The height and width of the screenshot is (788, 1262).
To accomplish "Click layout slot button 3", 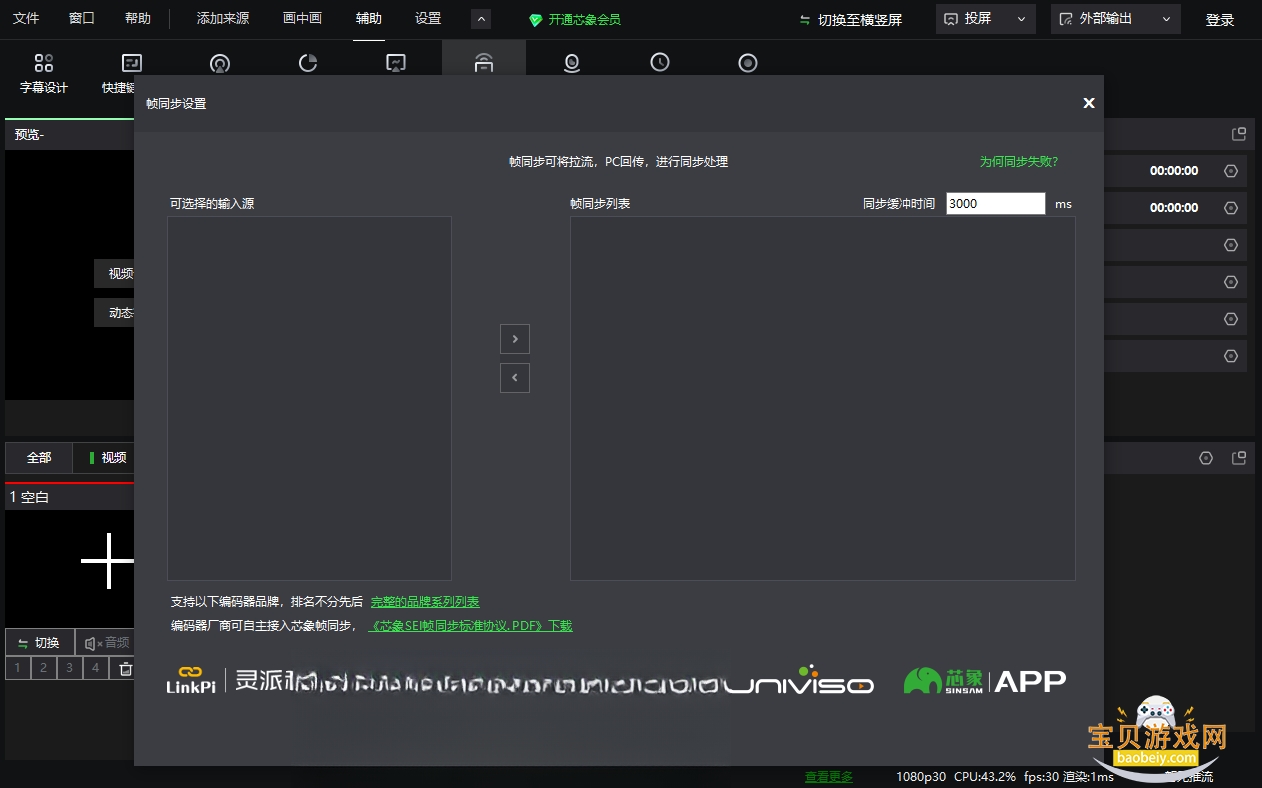I will 70,668.
